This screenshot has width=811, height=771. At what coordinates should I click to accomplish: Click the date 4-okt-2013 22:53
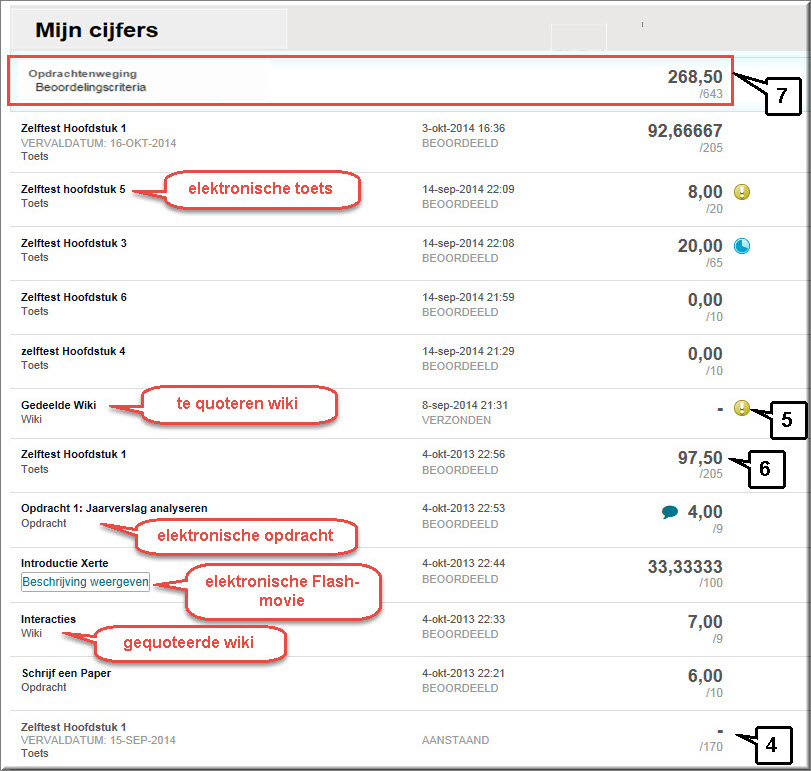coord(463,508)
